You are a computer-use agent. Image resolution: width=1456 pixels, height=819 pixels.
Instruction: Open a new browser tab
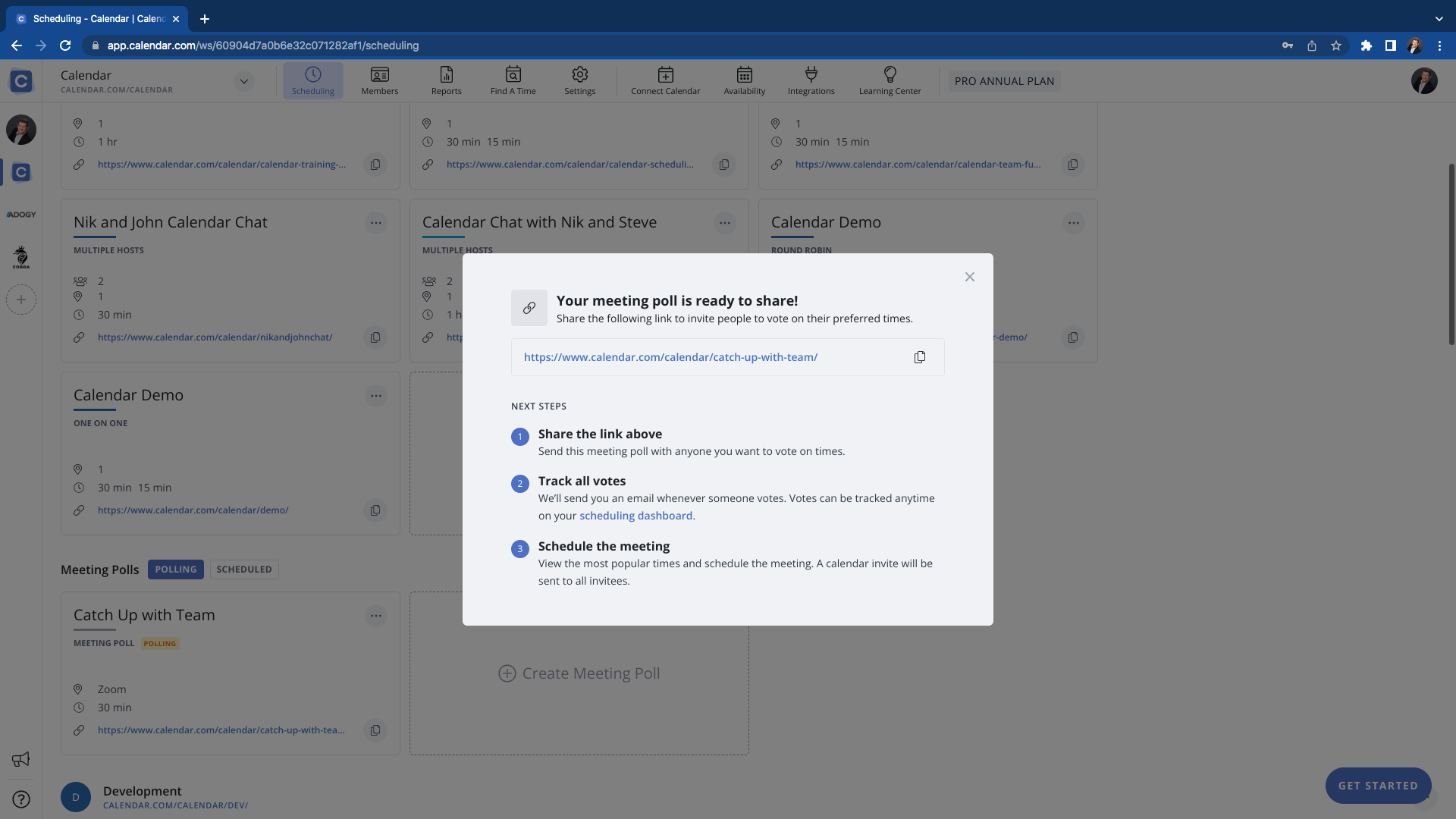pyautogui.click(x=205, y=19)
